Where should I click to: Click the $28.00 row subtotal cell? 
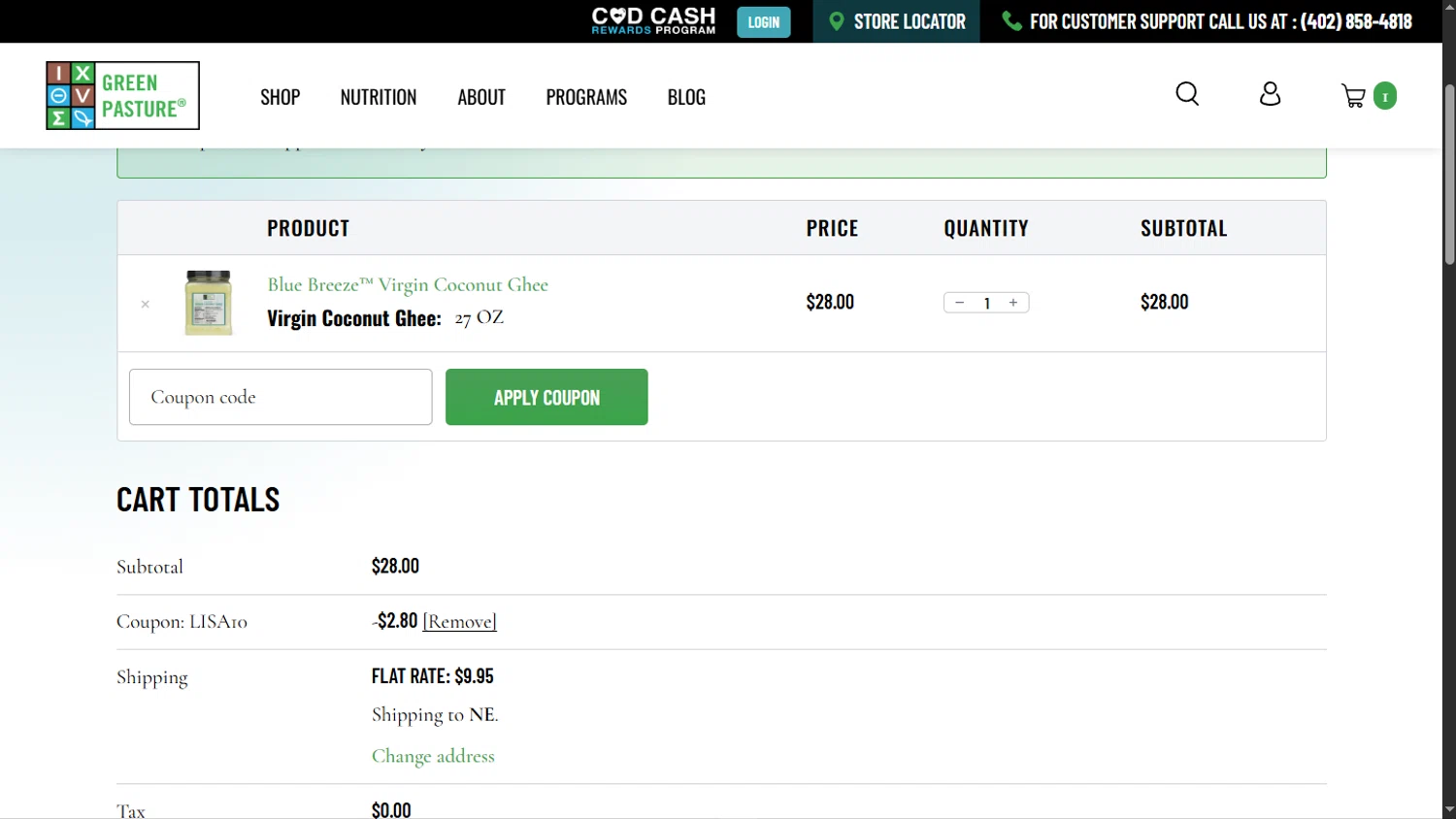pos(1165,302)
